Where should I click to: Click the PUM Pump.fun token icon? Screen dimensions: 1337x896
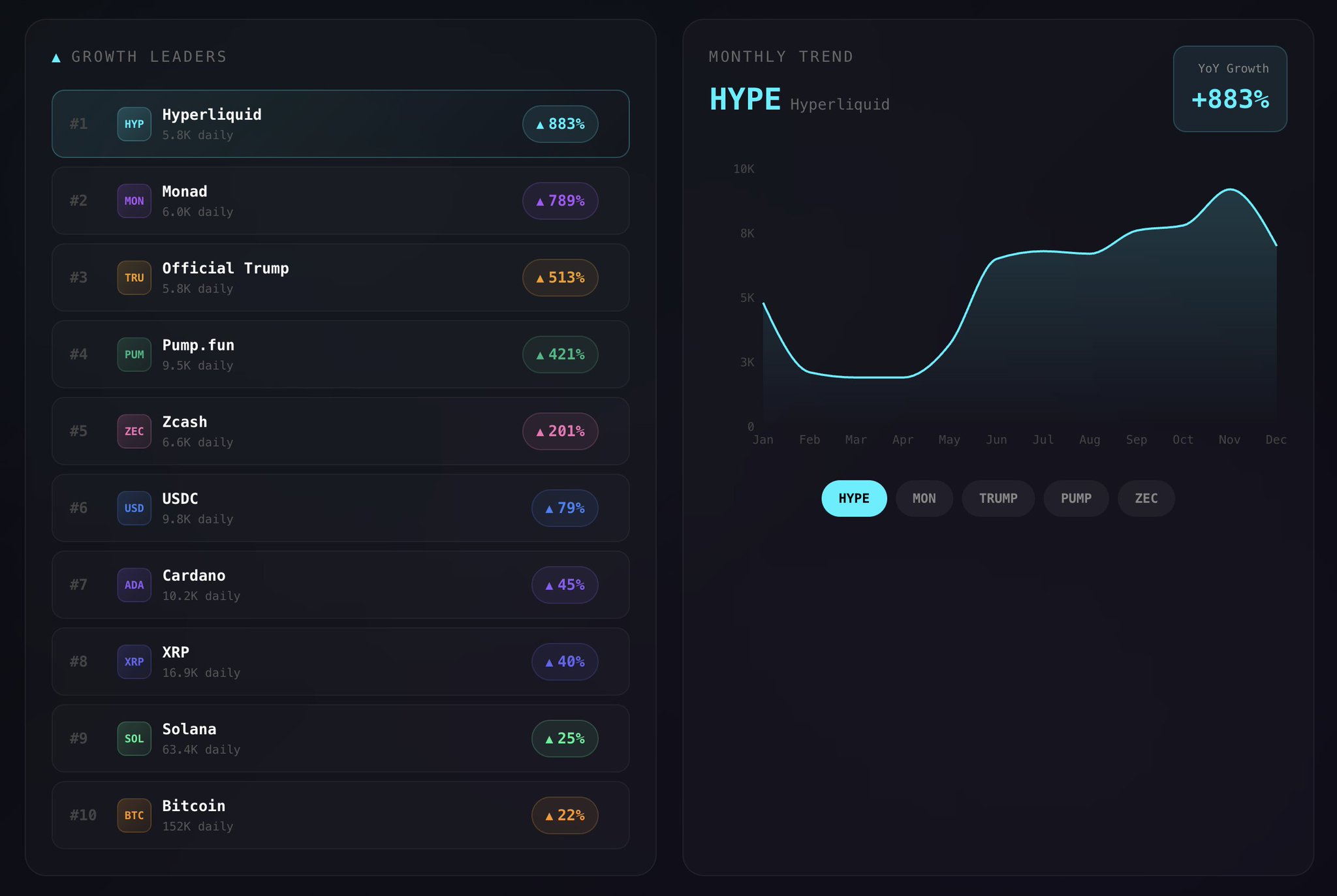tap(134, 354)
